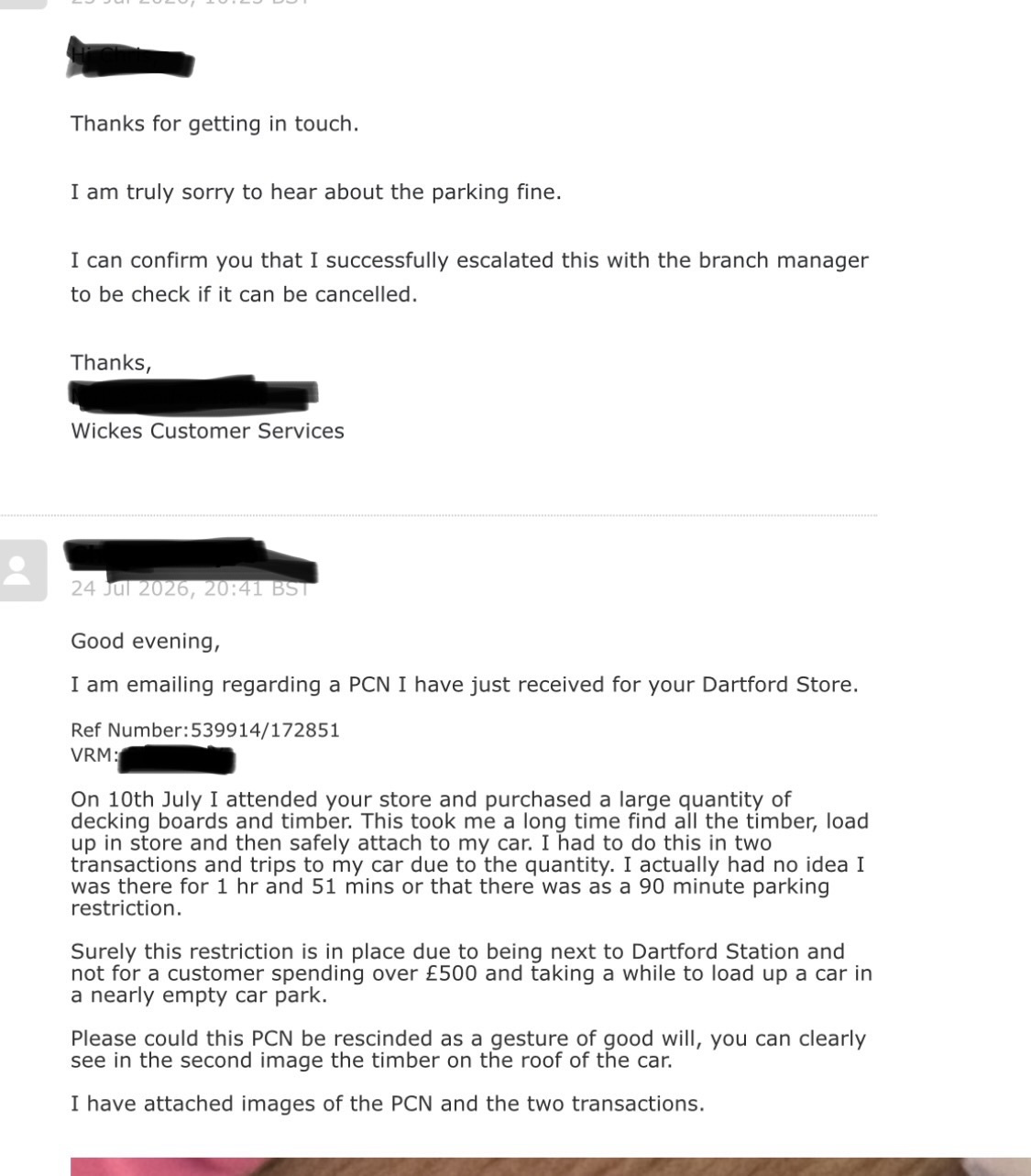Select the redacted VRM value
The image size is (1031, 1176).
pos(178,760)
